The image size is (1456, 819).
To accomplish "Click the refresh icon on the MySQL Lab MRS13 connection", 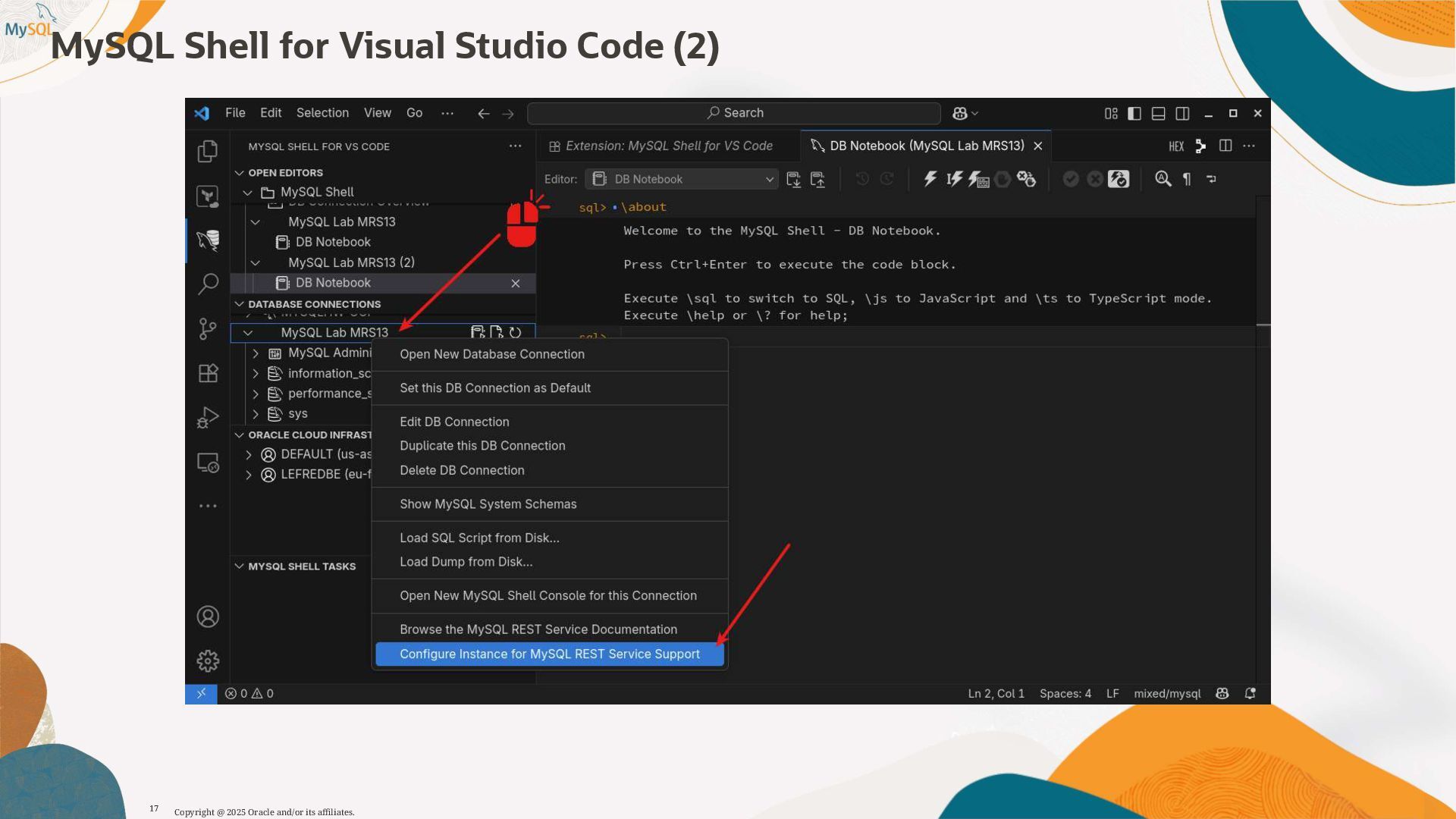I will [516, 332].
